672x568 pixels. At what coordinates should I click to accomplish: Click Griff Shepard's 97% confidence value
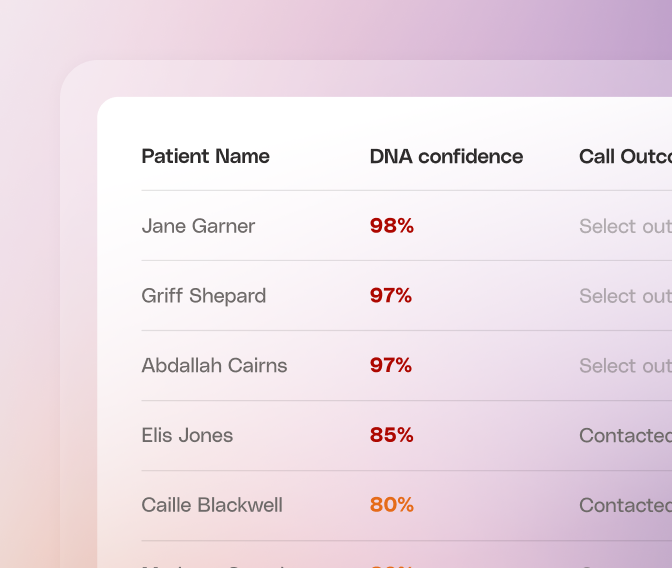(x=391, y=295)
